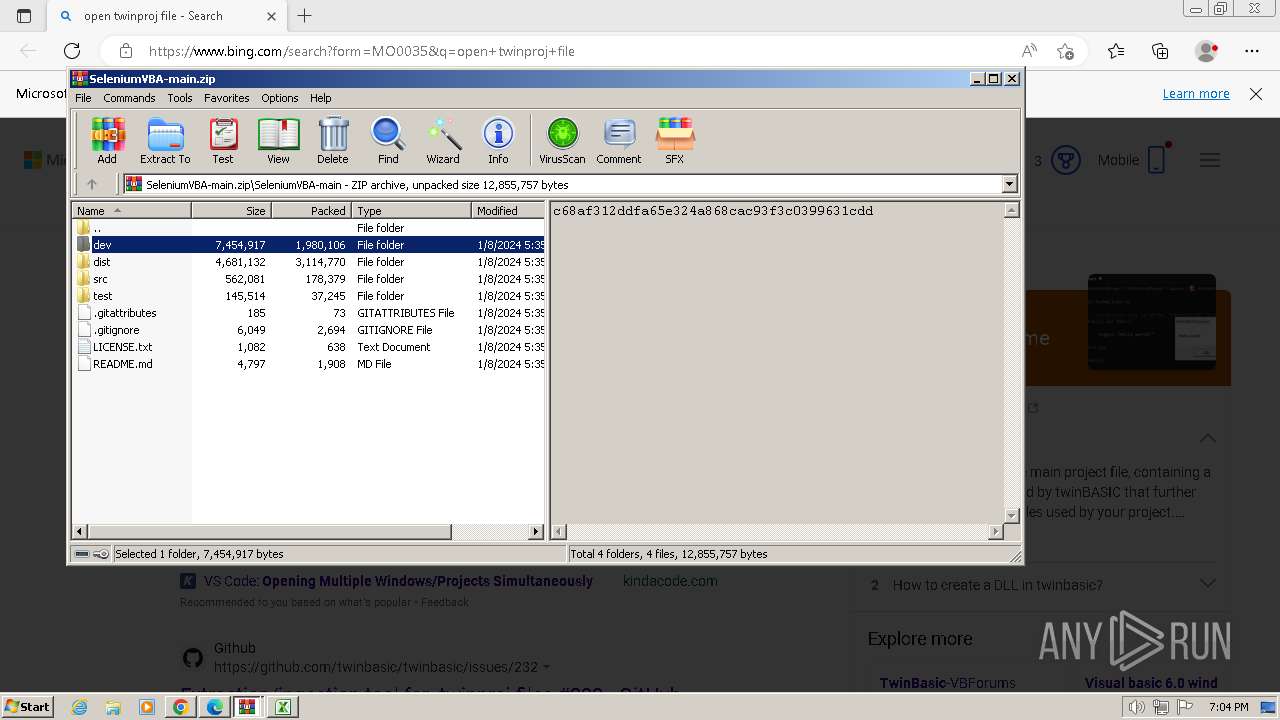Select the src folder
This screenshot has width=1280, height=720.
tap(308, 279)
